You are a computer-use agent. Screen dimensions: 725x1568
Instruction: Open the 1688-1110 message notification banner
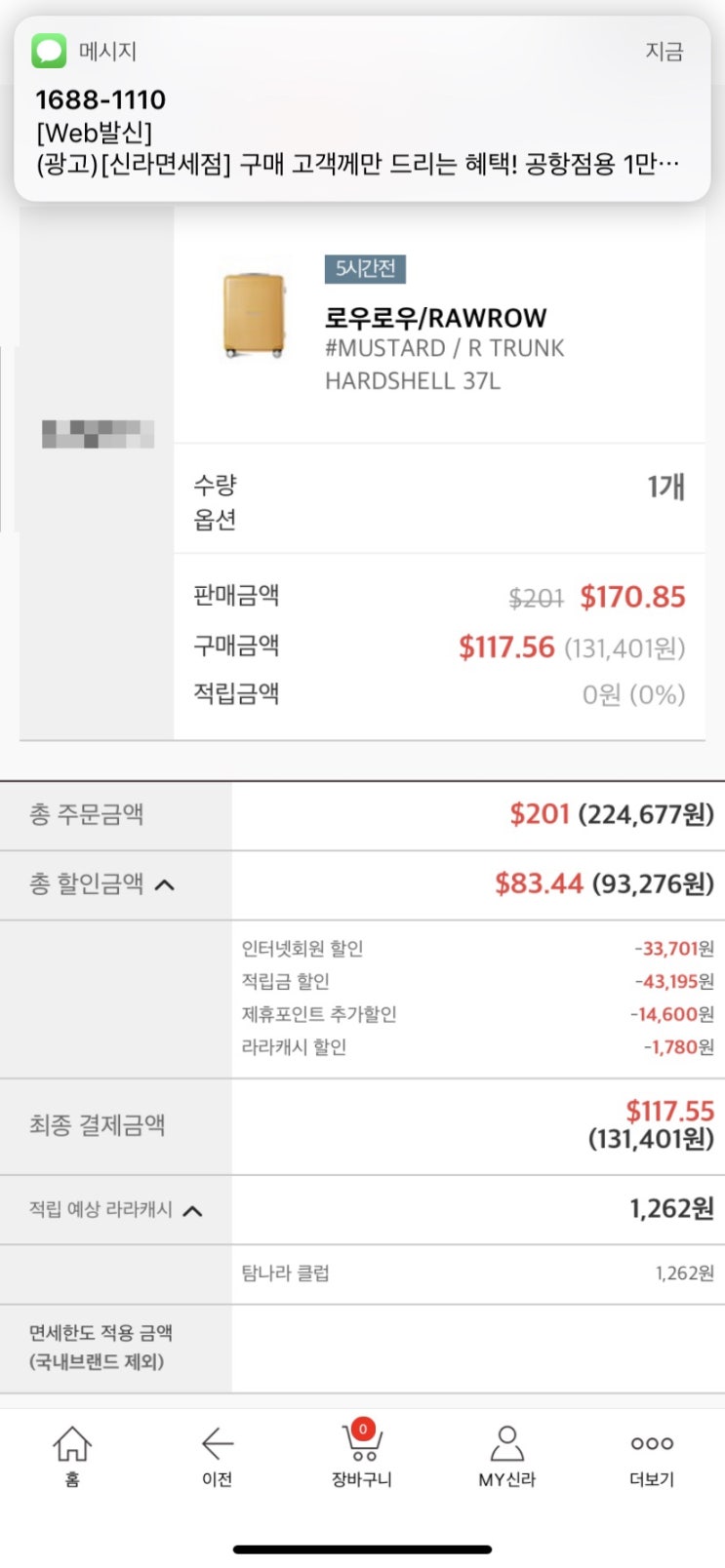(362, 108)
